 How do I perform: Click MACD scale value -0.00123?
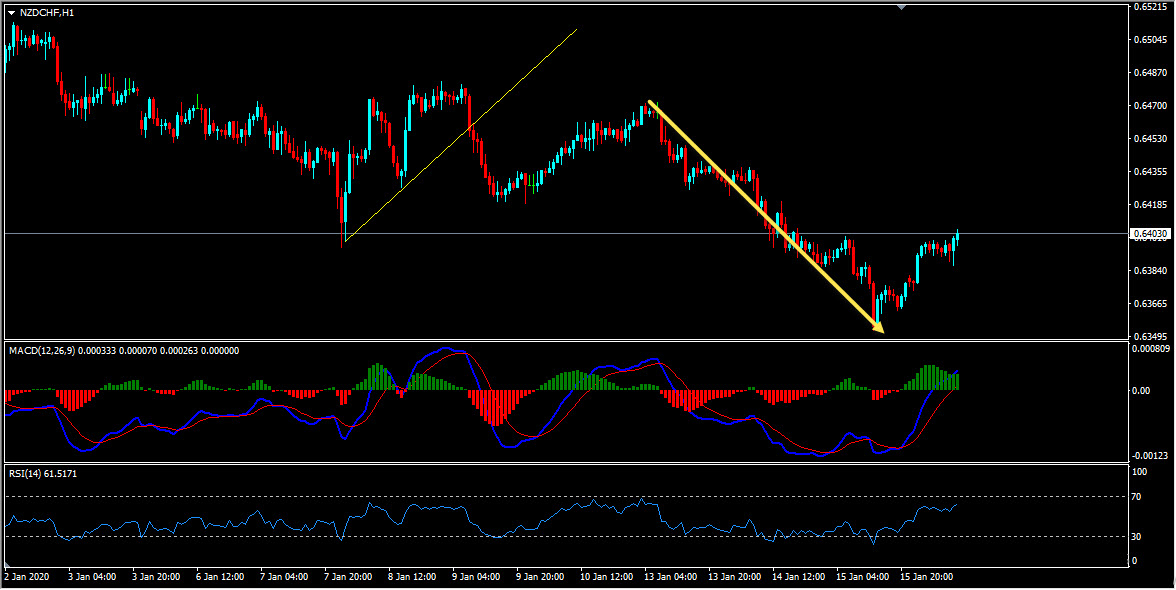[1151, 456]
